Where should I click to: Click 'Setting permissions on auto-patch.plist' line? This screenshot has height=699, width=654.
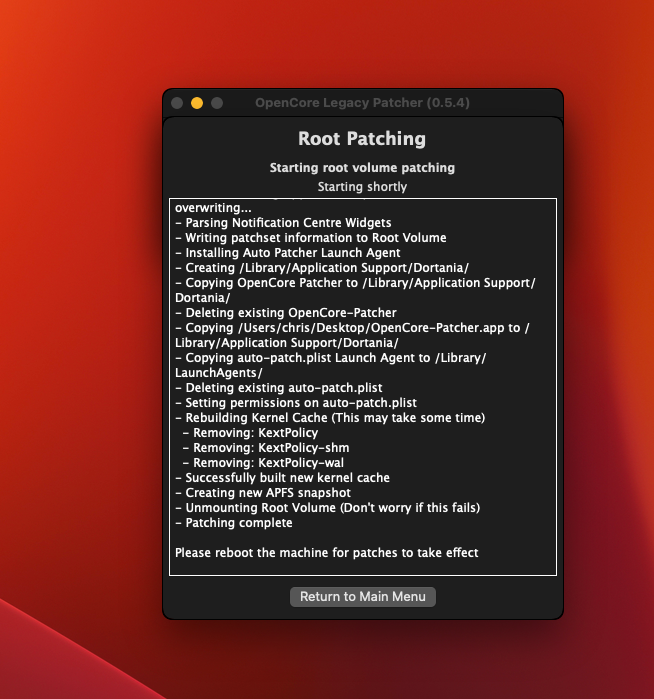pos(296,403)
